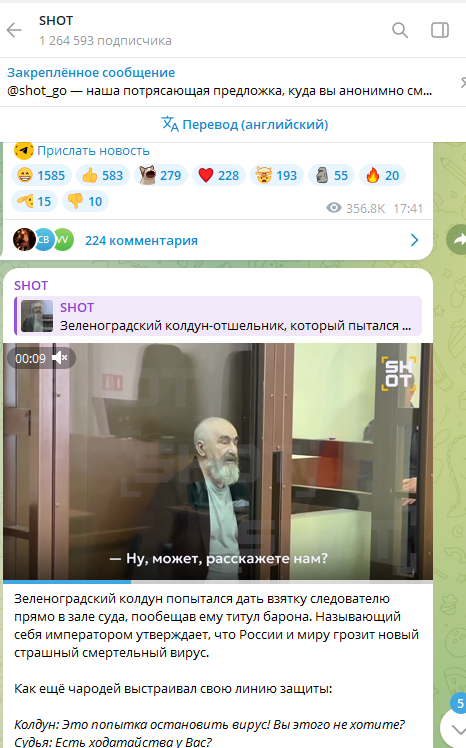The image size is (466, 748).
Task: Toggle the right sidebar panel icon
Action: (440, 30)
